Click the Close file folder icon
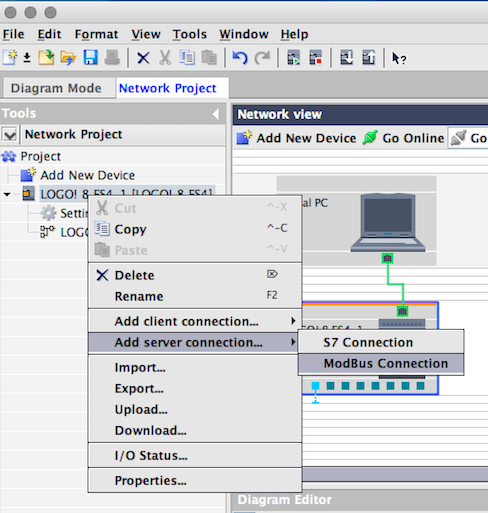 (46, 58)
